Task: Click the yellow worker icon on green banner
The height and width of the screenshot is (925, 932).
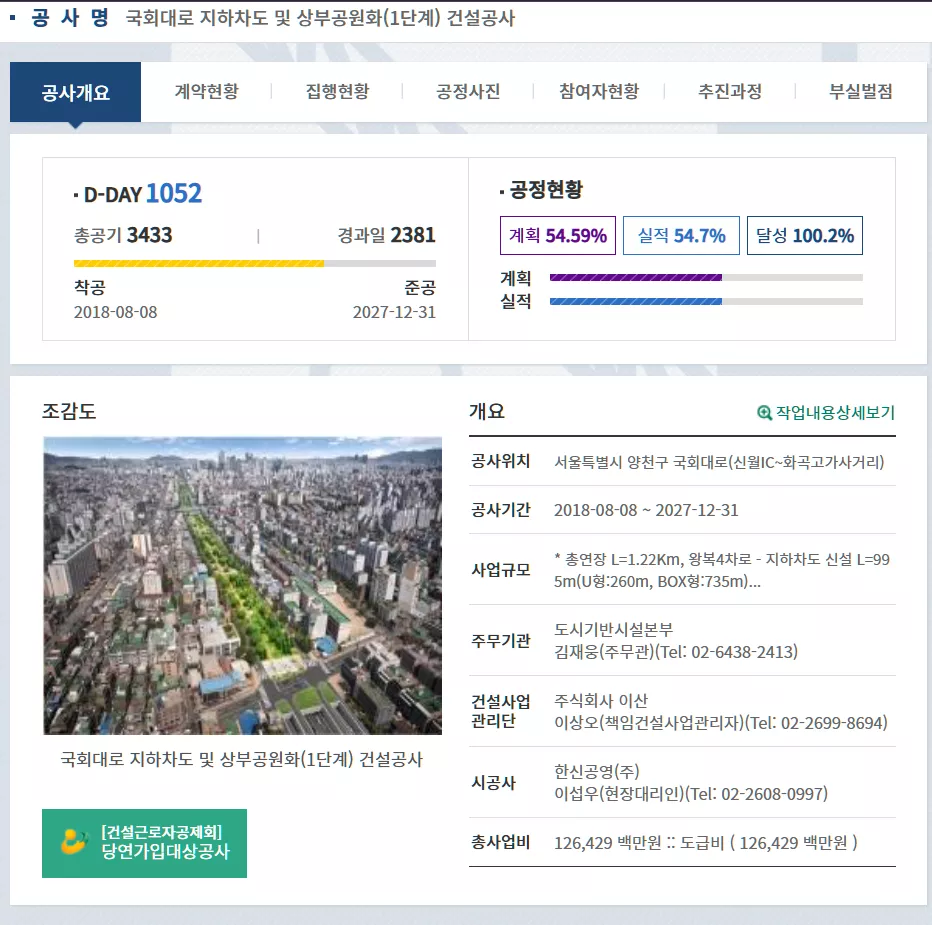Action: pyautogui.click(x=74, y=842)
